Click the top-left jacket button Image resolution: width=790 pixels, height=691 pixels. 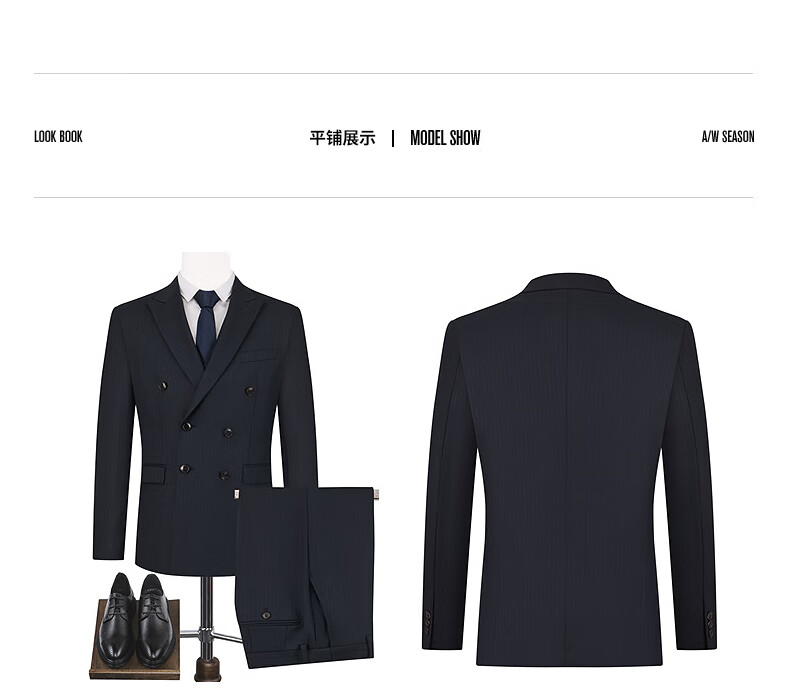point(163,386)
